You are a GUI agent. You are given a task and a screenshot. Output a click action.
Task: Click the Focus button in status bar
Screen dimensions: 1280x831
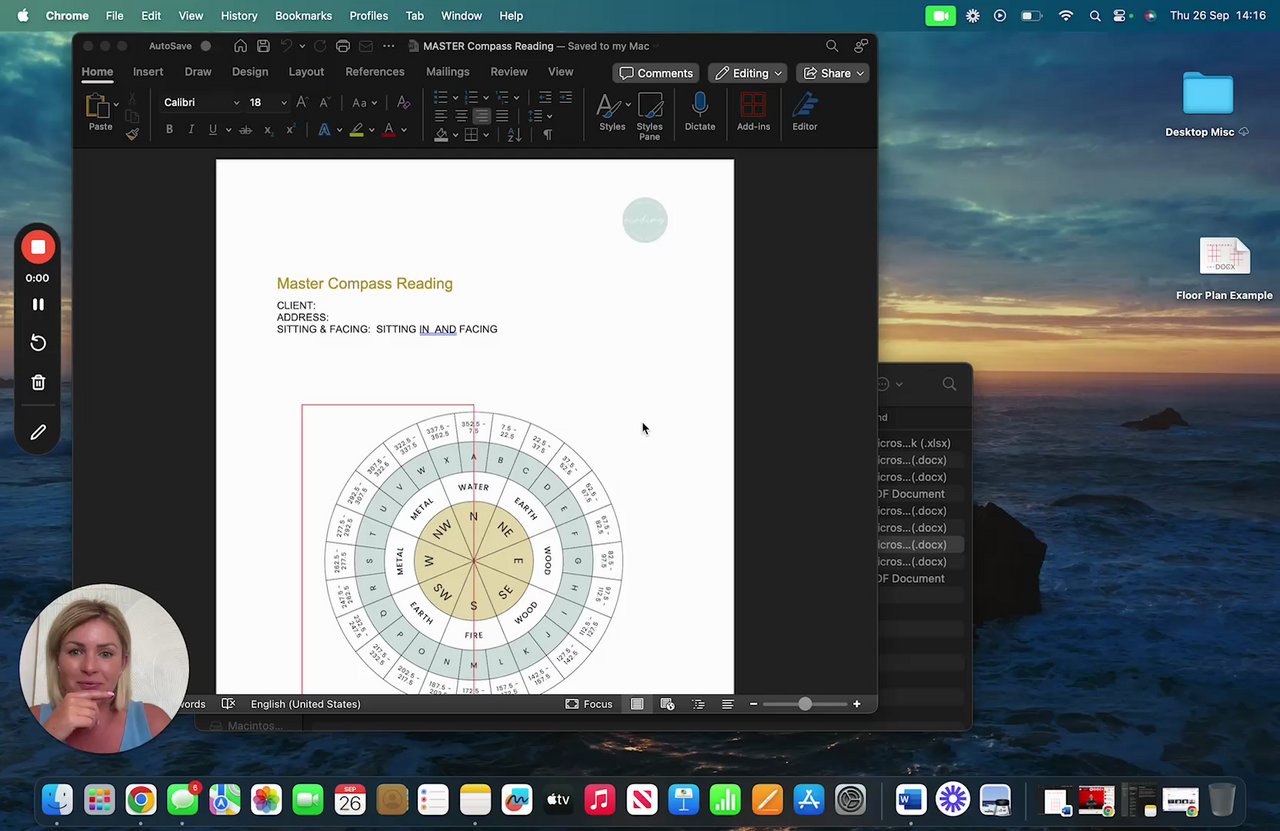589,704
